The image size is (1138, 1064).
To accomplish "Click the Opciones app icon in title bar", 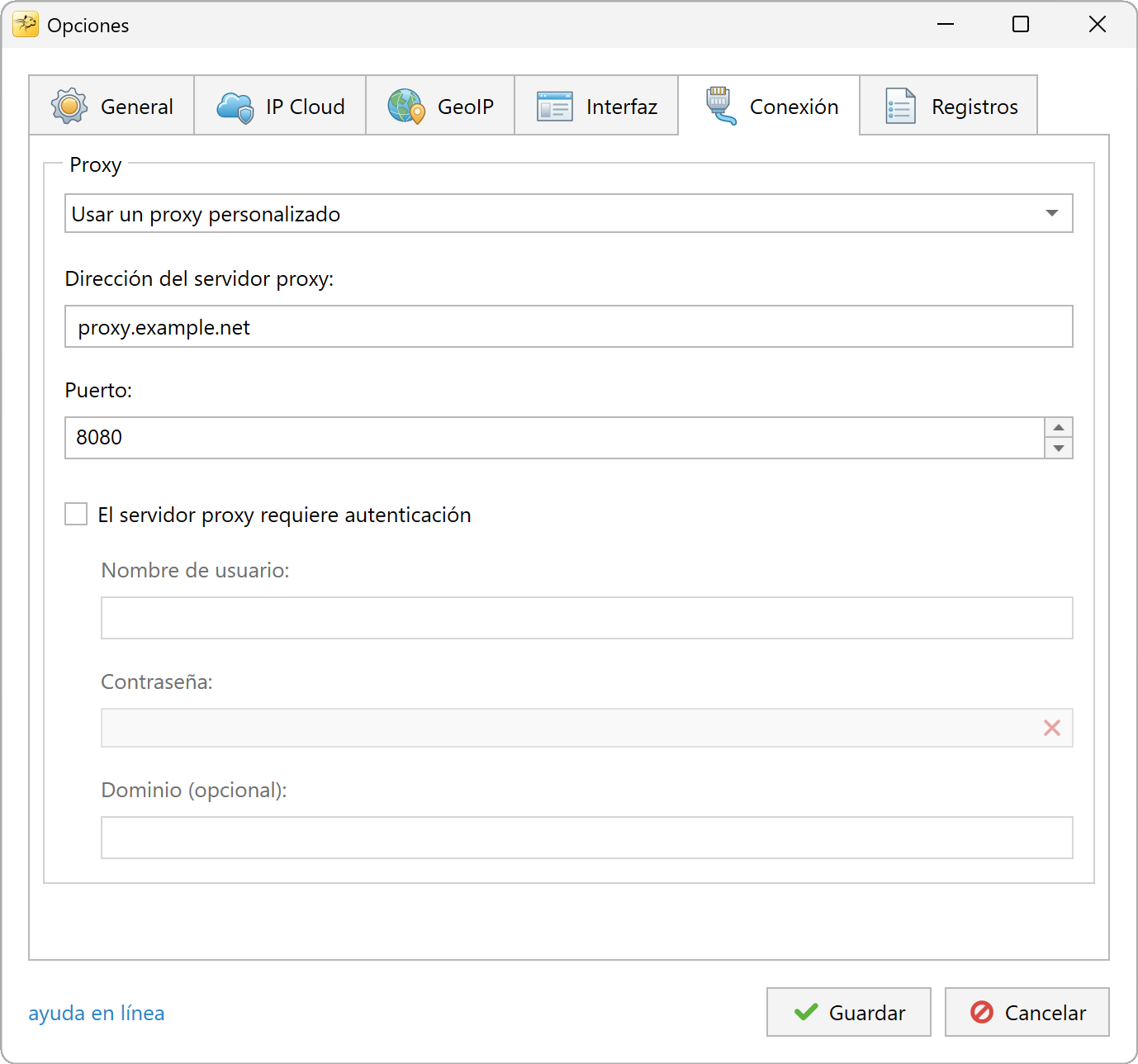I will pyautogui.click(x=26, y=25).
